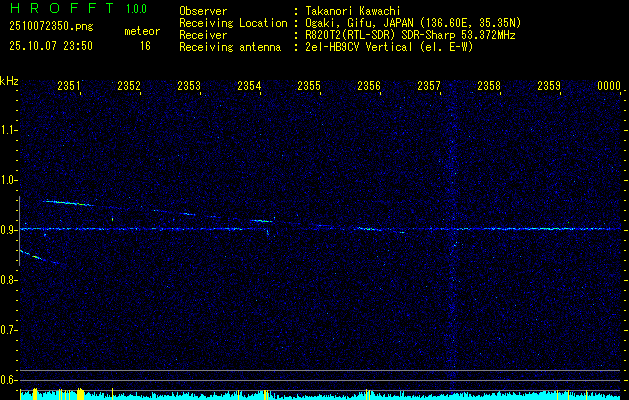The height and width of the screenshot is (400, 629).
Task: Click the Receiving antenna label
Action: pyautogui.click(x=230, y=47)
